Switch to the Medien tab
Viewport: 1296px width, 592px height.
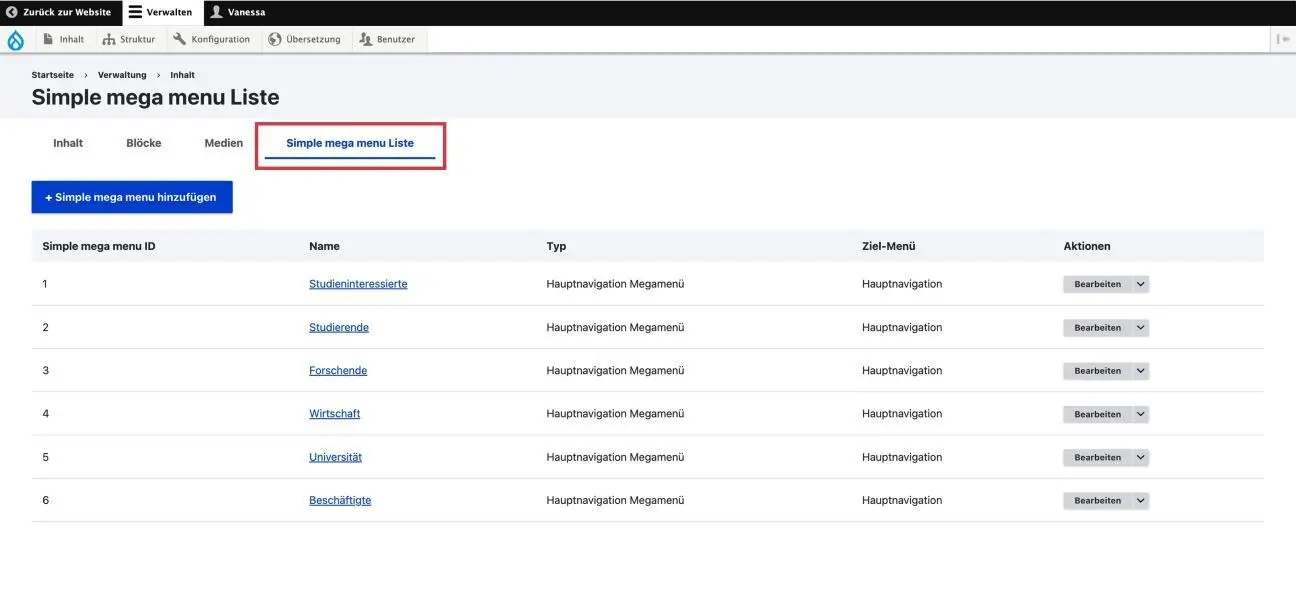tap(222, 142)
